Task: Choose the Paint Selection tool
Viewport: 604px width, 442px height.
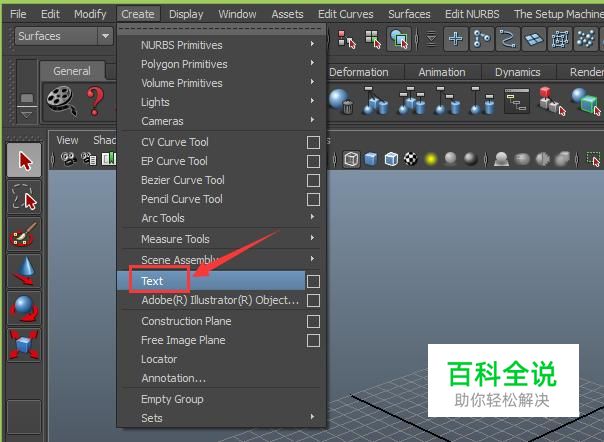Action: 24,235
